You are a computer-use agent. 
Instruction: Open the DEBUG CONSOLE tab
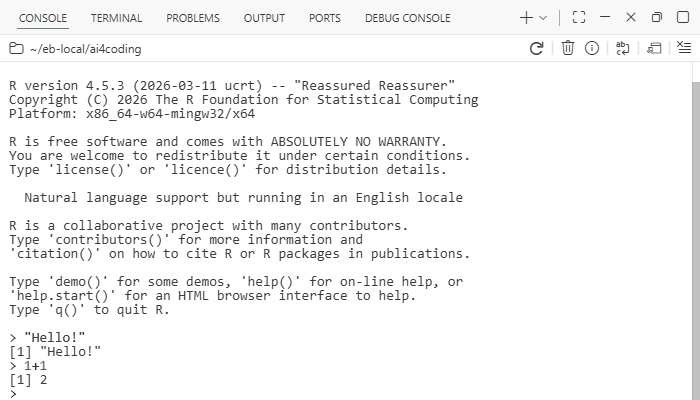408,18
